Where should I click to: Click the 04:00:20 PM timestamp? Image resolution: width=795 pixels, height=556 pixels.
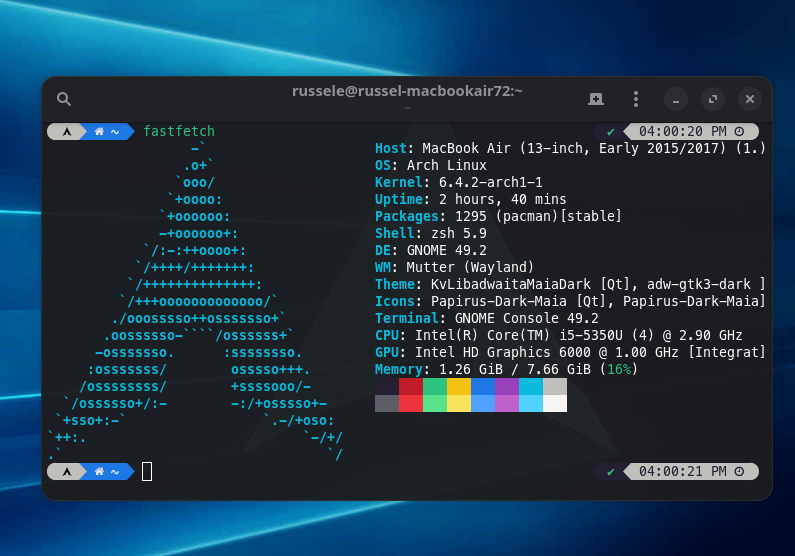[x=682, y=131]
